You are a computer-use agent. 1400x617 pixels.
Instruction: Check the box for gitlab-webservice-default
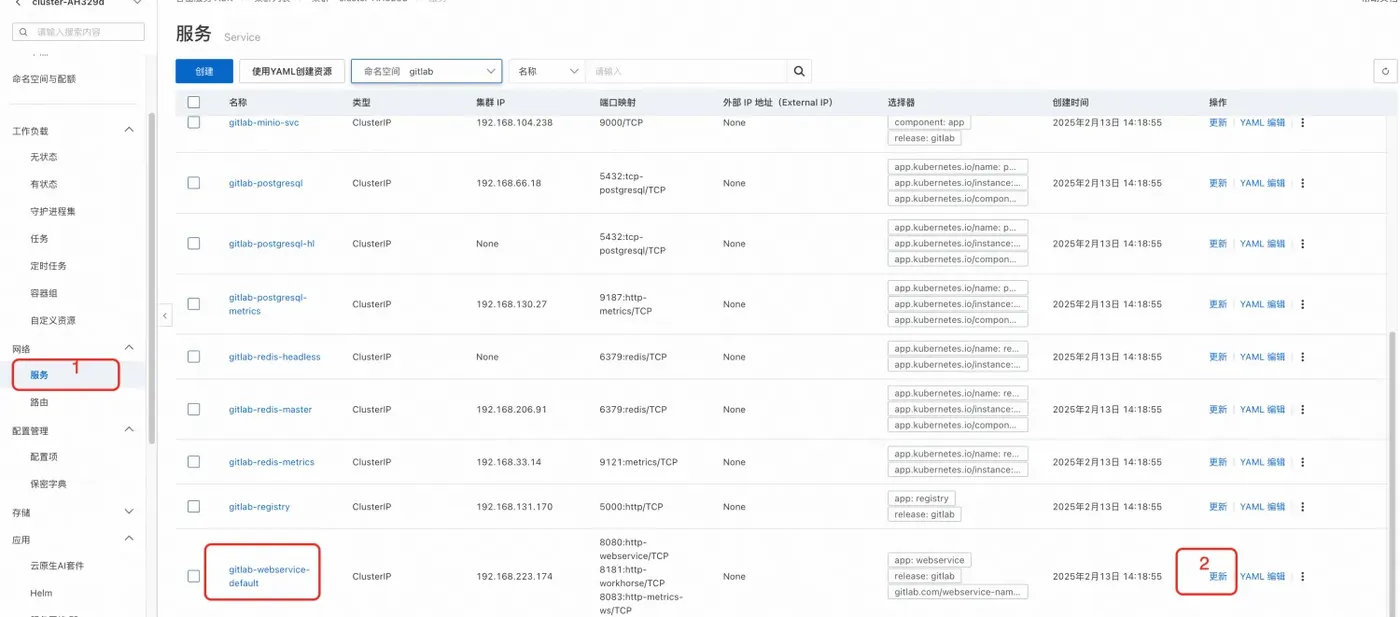click(194, 576)
